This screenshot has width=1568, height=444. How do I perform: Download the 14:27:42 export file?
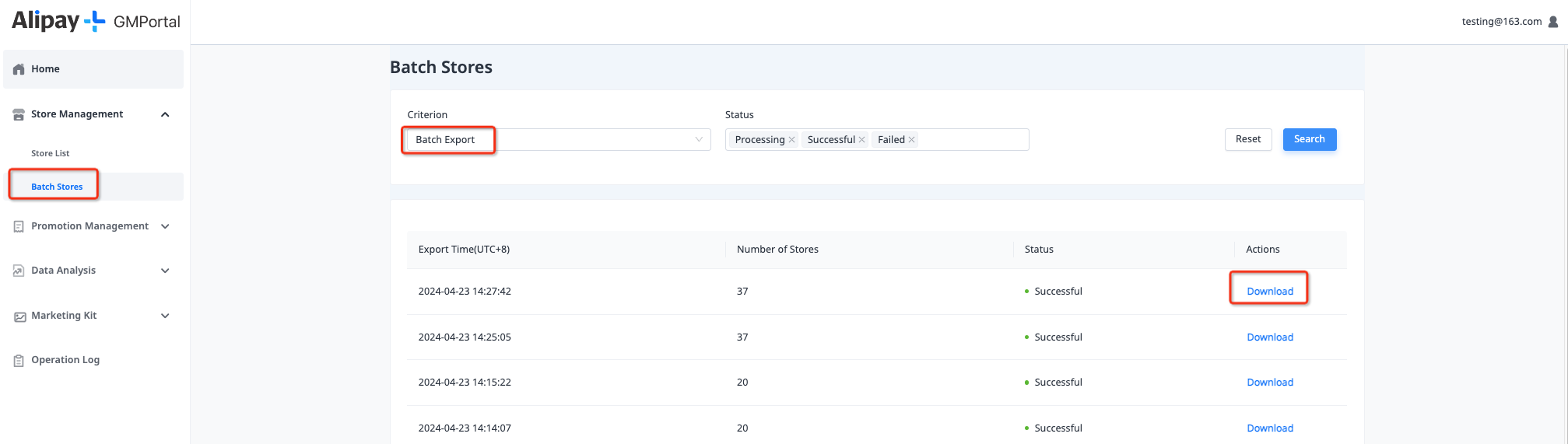pos(1269,292)
